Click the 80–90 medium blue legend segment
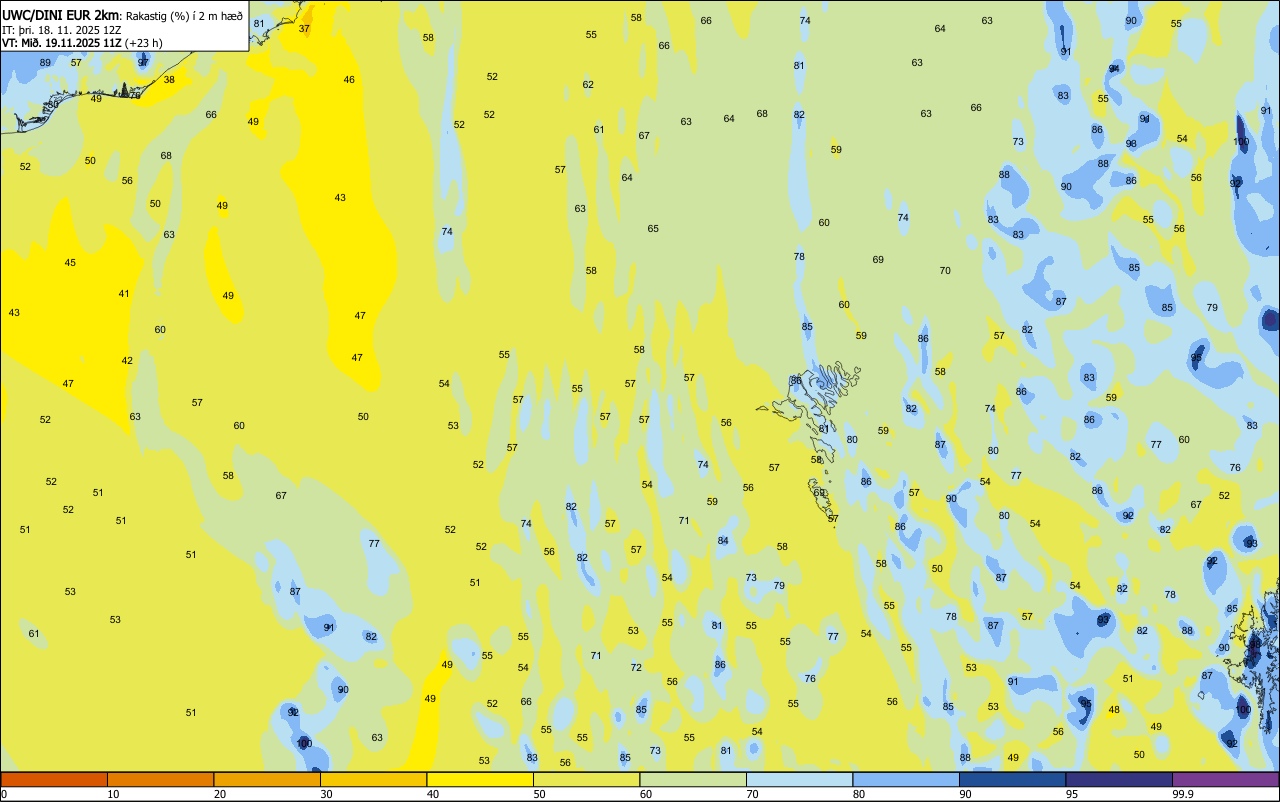This screenshot has height=802, width=1280. pos(906,779)
